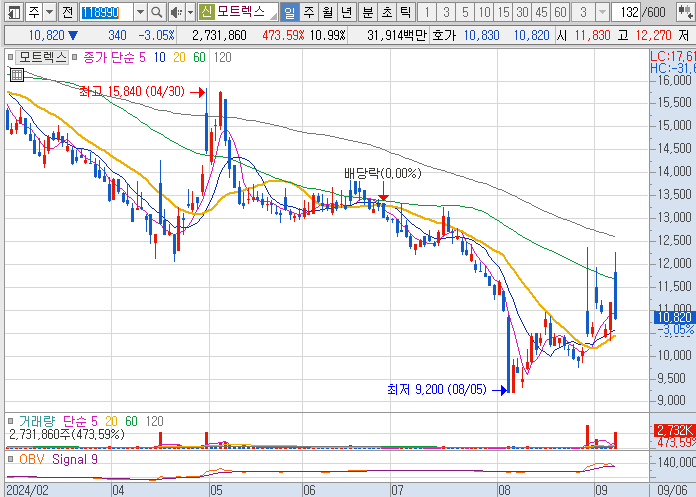The height and width of the screenshot is (497, 696).
Task: Click the 09/06 date label at bottom right
Action: (x=672, y=490)
